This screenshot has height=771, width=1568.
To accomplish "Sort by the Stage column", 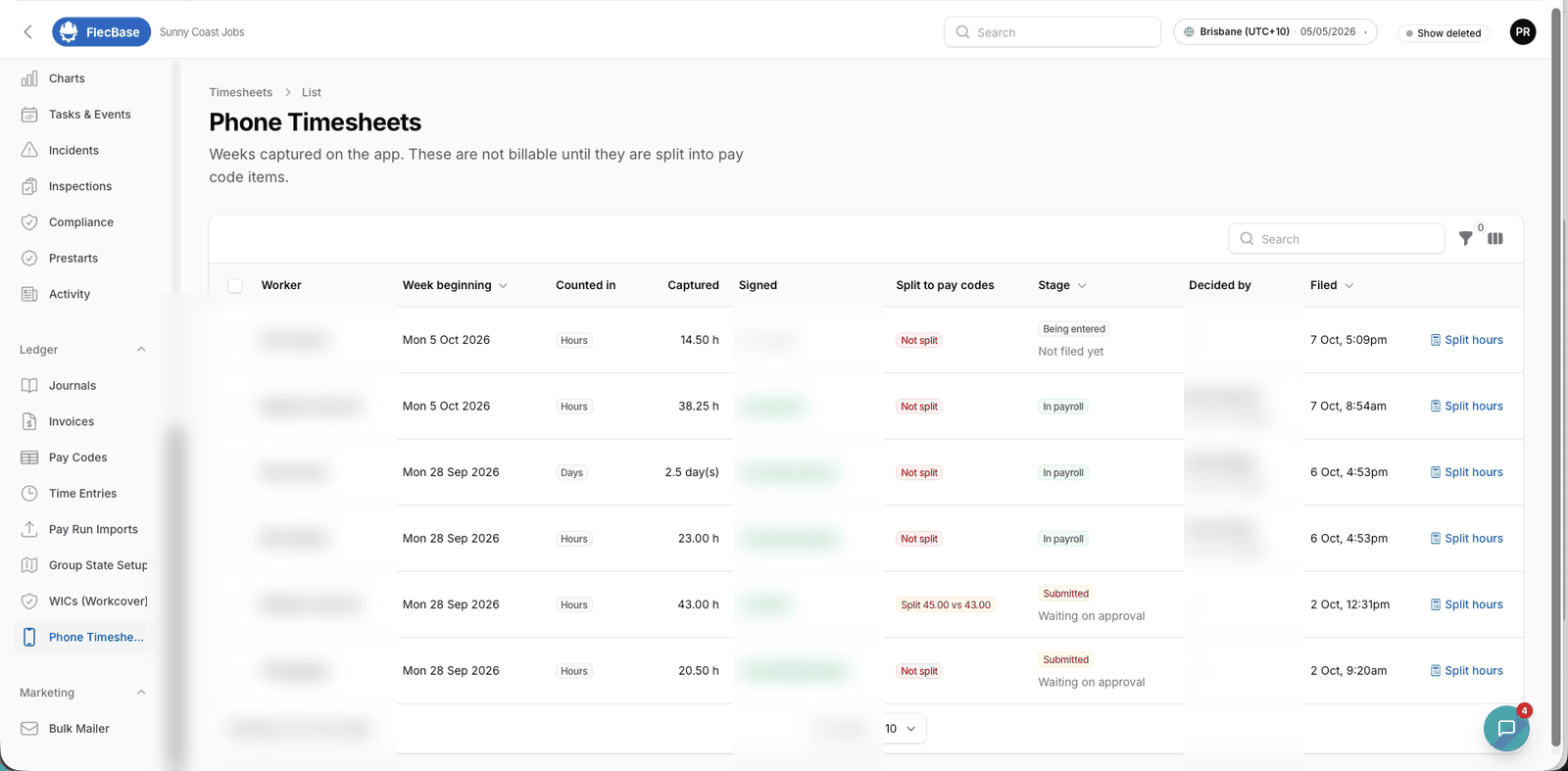I will click(1062, 285).
